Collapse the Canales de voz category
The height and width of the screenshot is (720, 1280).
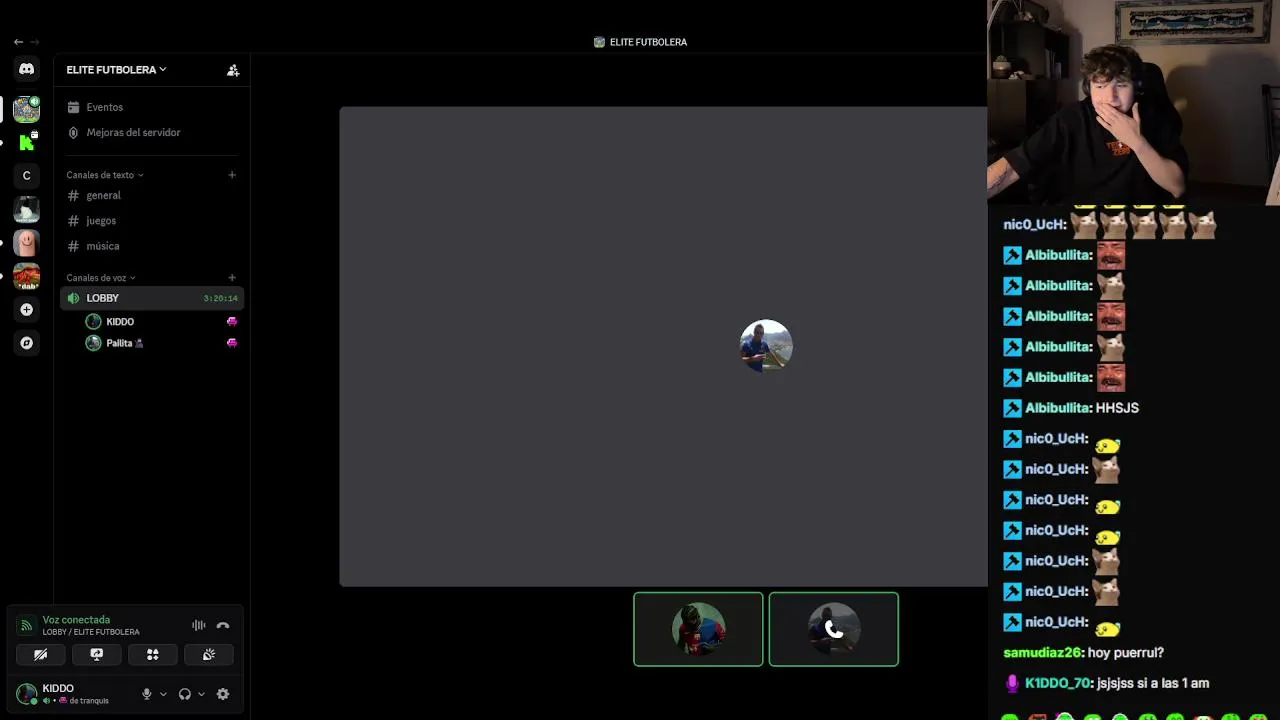point(100,278)
